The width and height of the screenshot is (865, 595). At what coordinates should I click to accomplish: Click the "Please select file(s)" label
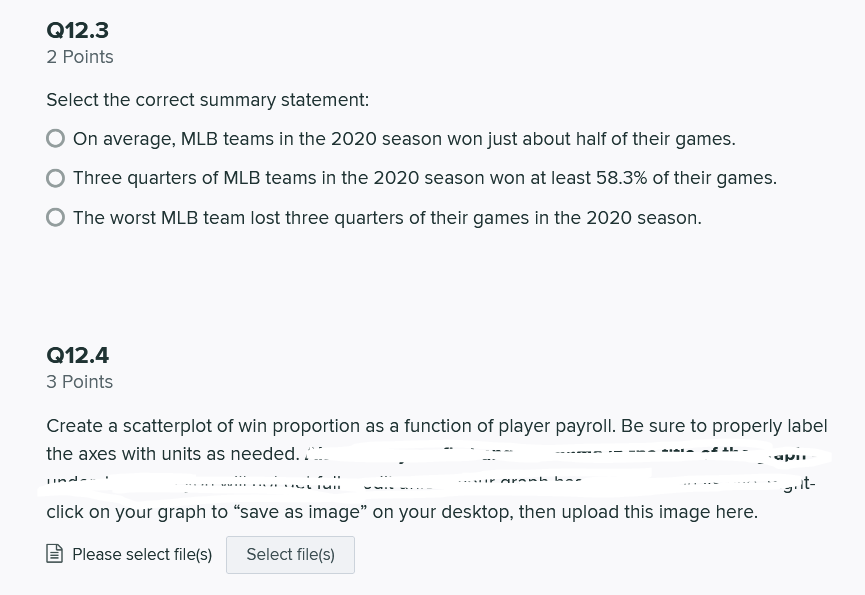pyautogui.click(x=142, y=555)
